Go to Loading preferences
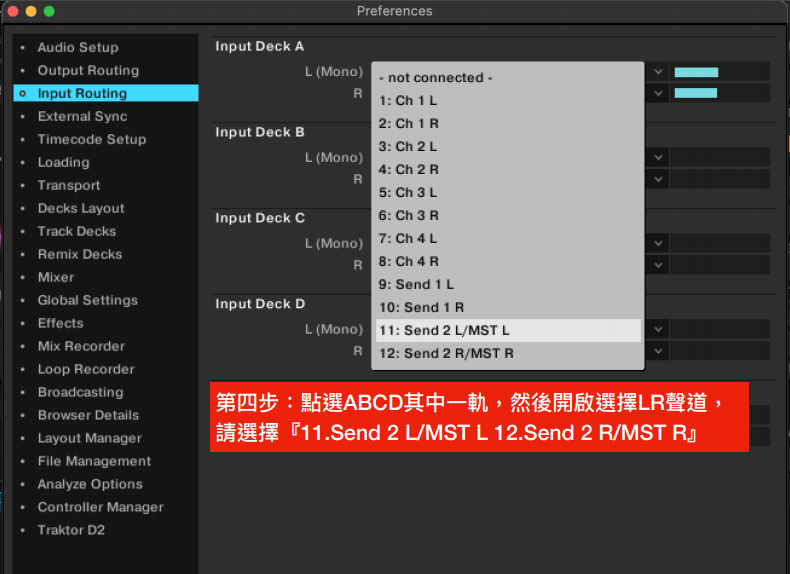 point(63,162)
